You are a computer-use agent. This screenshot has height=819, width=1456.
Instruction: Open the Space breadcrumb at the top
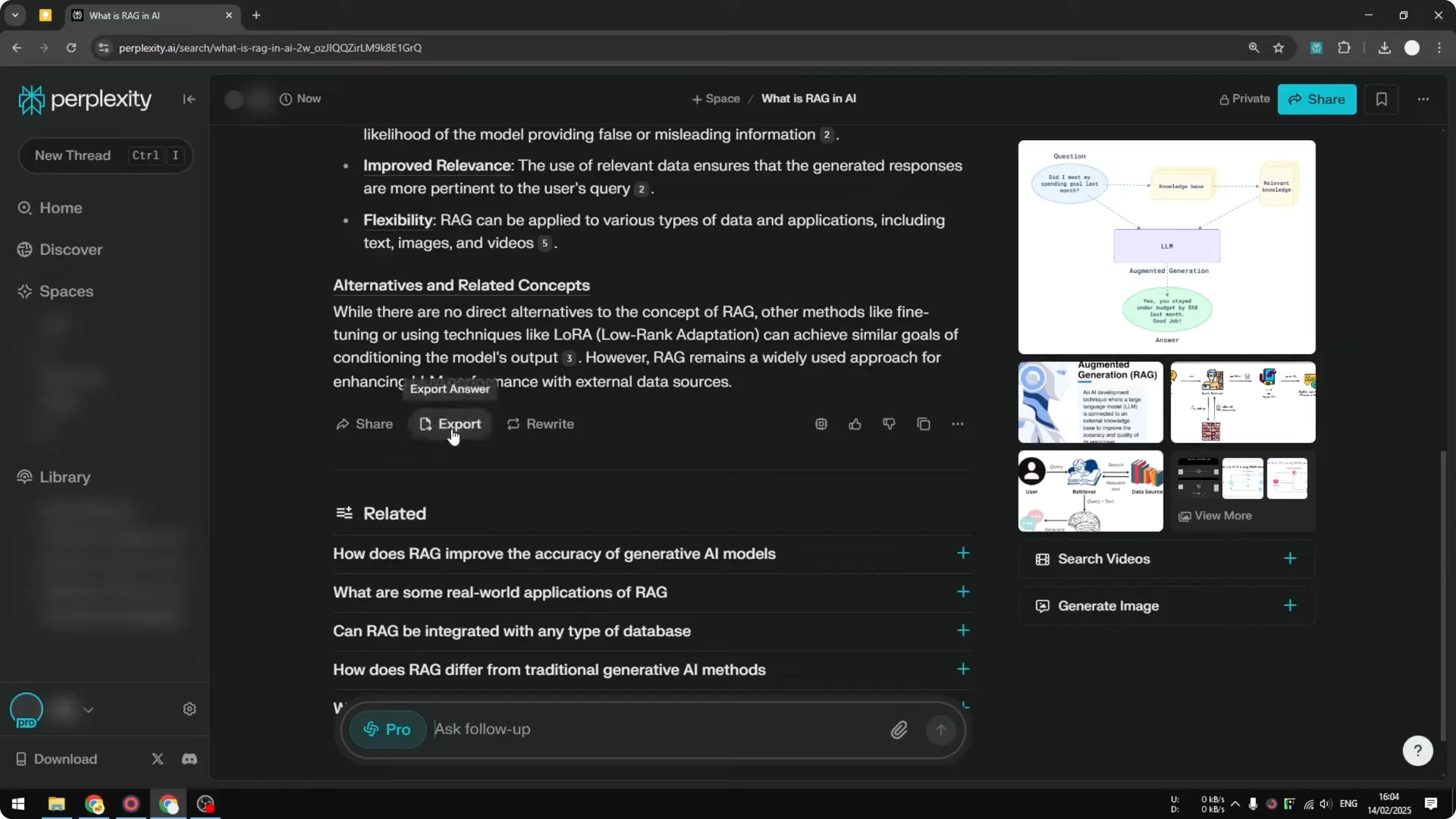pyautogui.click(x=716, y=99)
